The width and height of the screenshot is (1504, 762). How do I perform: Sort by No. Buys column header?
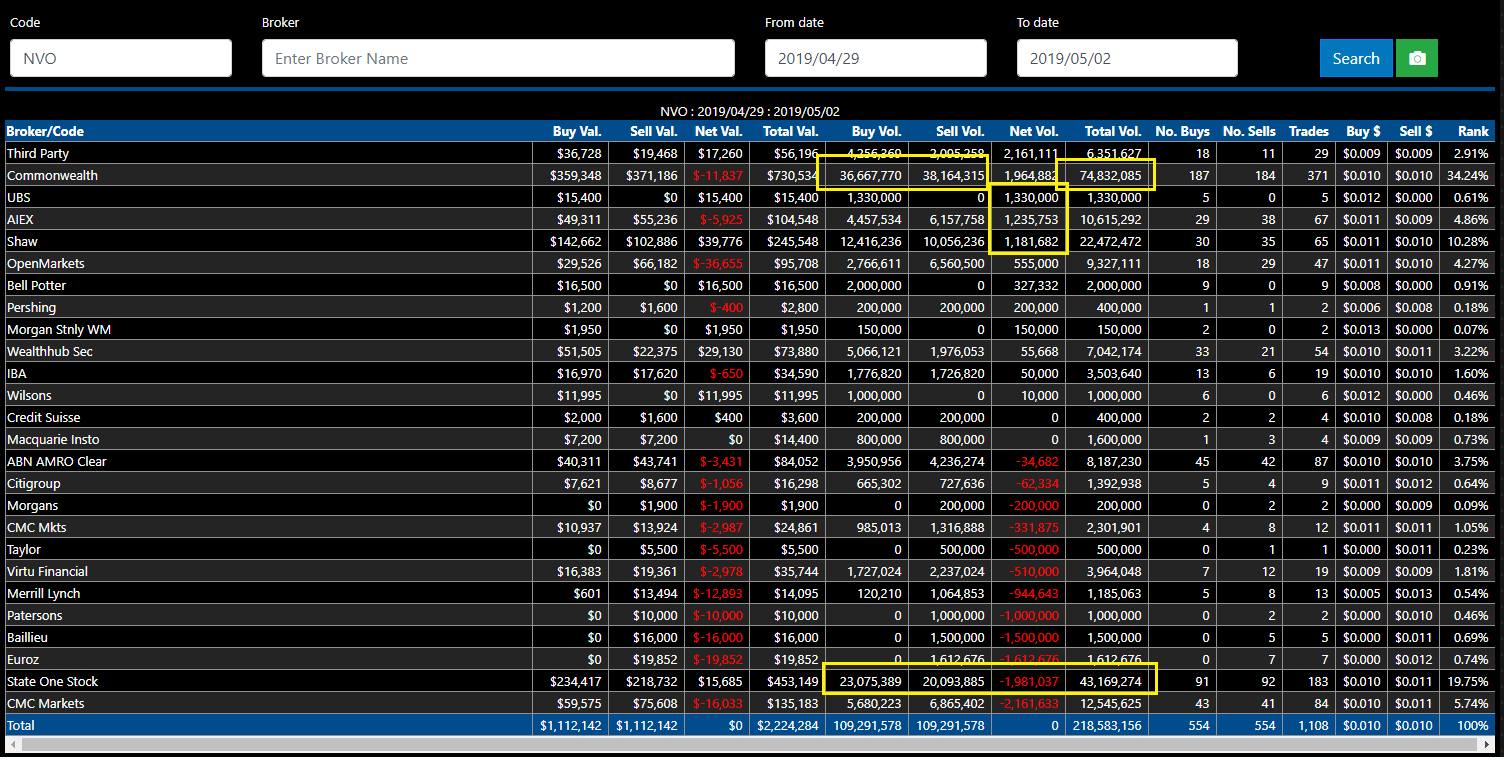(x=1182, y=131)
